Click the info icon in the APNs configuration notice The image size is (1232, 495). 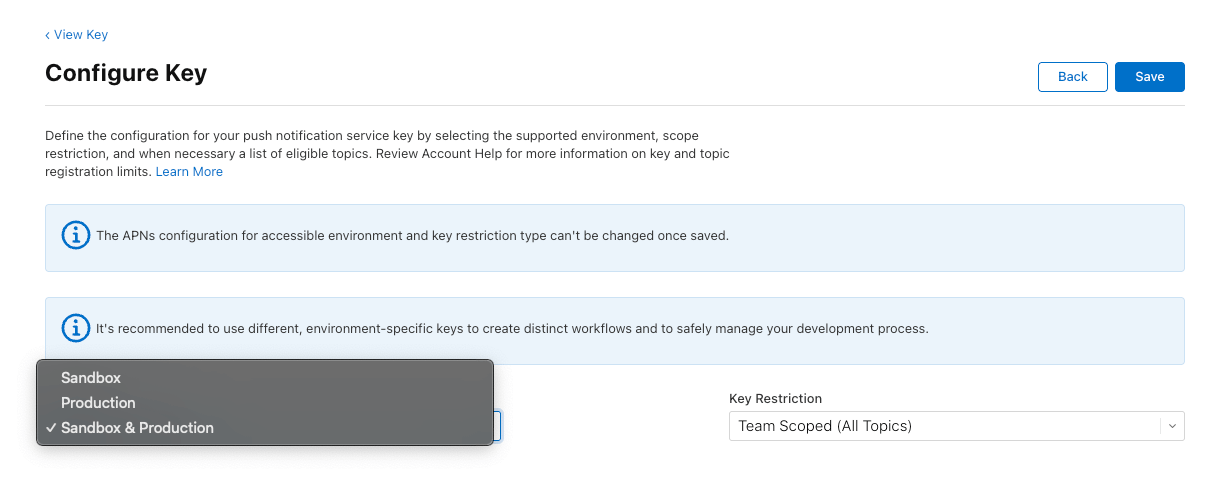tap(75, 236)
